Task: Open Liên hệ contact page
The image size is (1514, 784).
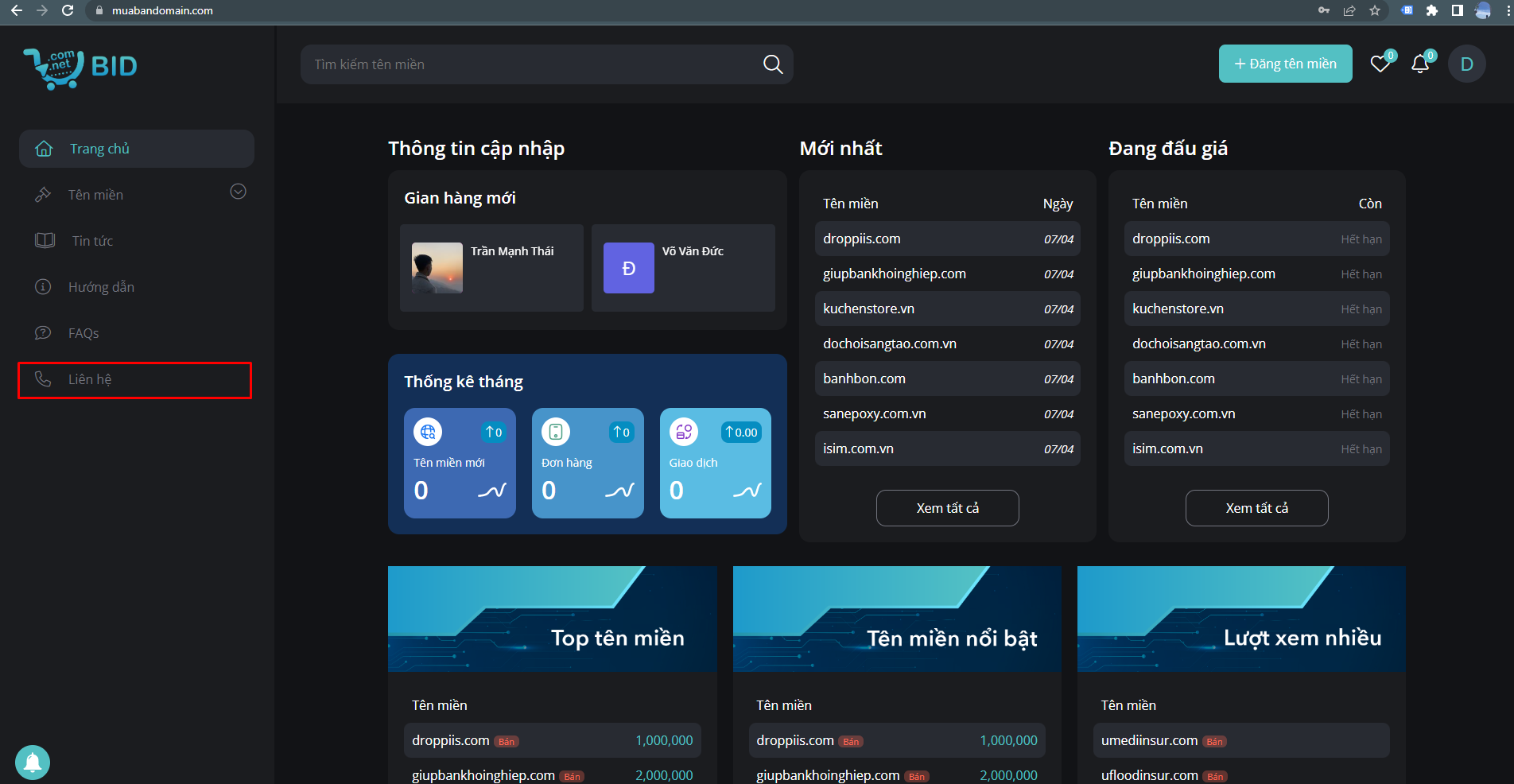Action: [x=90, y=379]
